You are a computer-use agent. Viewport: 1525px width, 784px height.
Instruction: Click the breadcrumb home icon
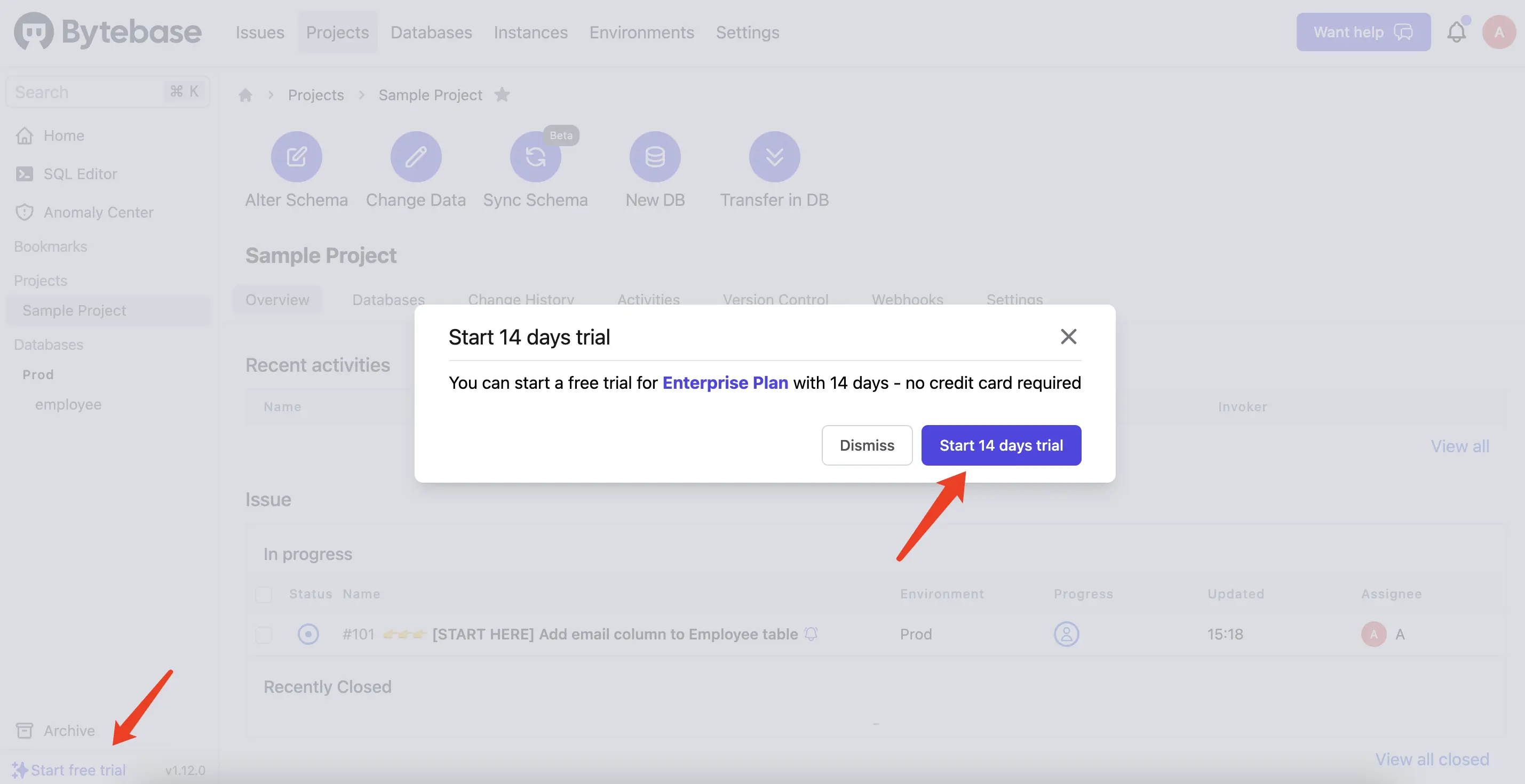245,95
